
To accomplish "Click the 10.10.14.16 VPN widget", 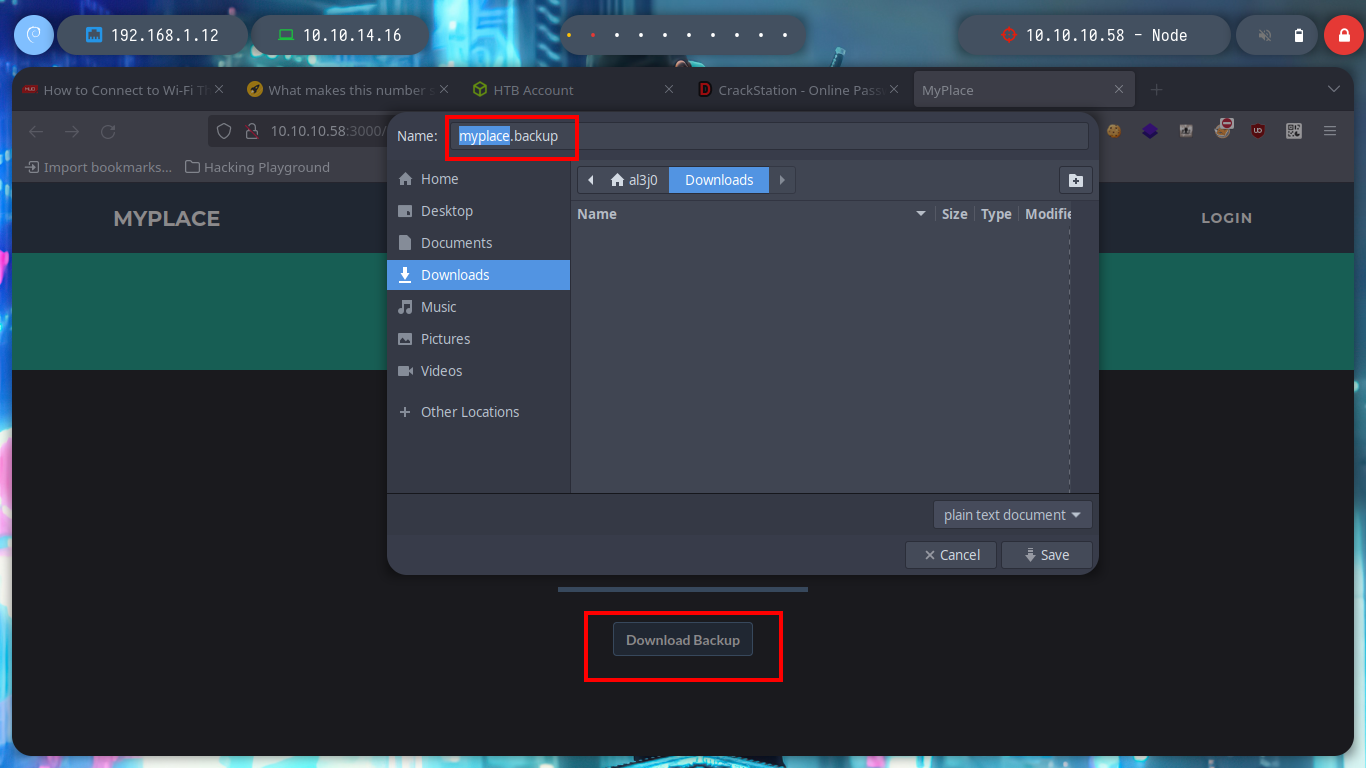I will click(340, 35).
